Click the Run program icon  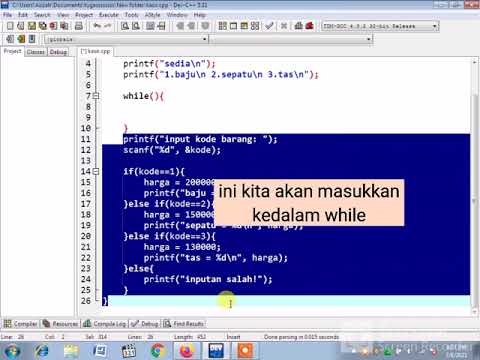(233, 26)
